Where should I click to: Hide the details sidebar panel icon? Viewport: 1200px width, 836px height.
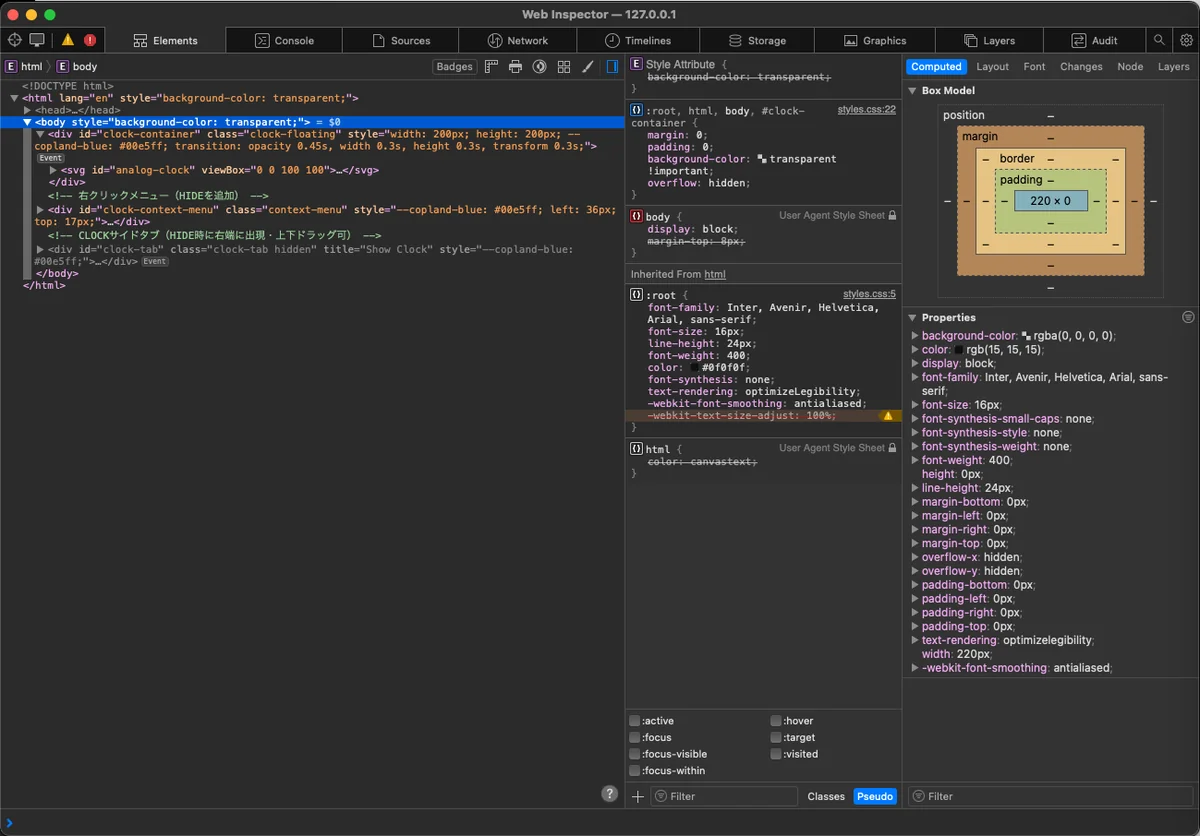coord(613,67)
